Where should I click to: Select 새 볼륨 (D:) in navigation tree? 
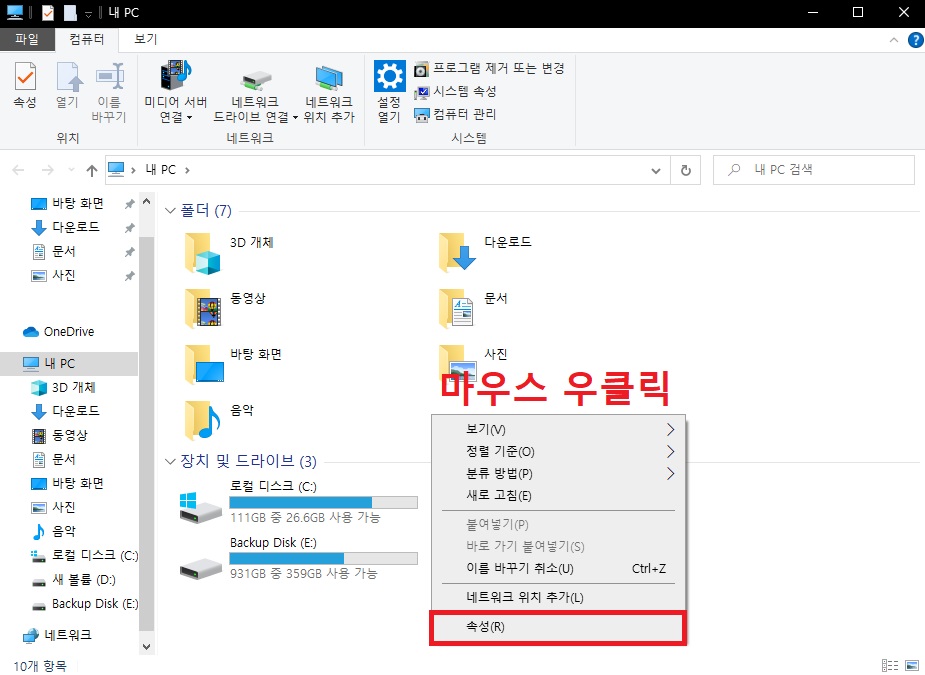coord(73,580)
